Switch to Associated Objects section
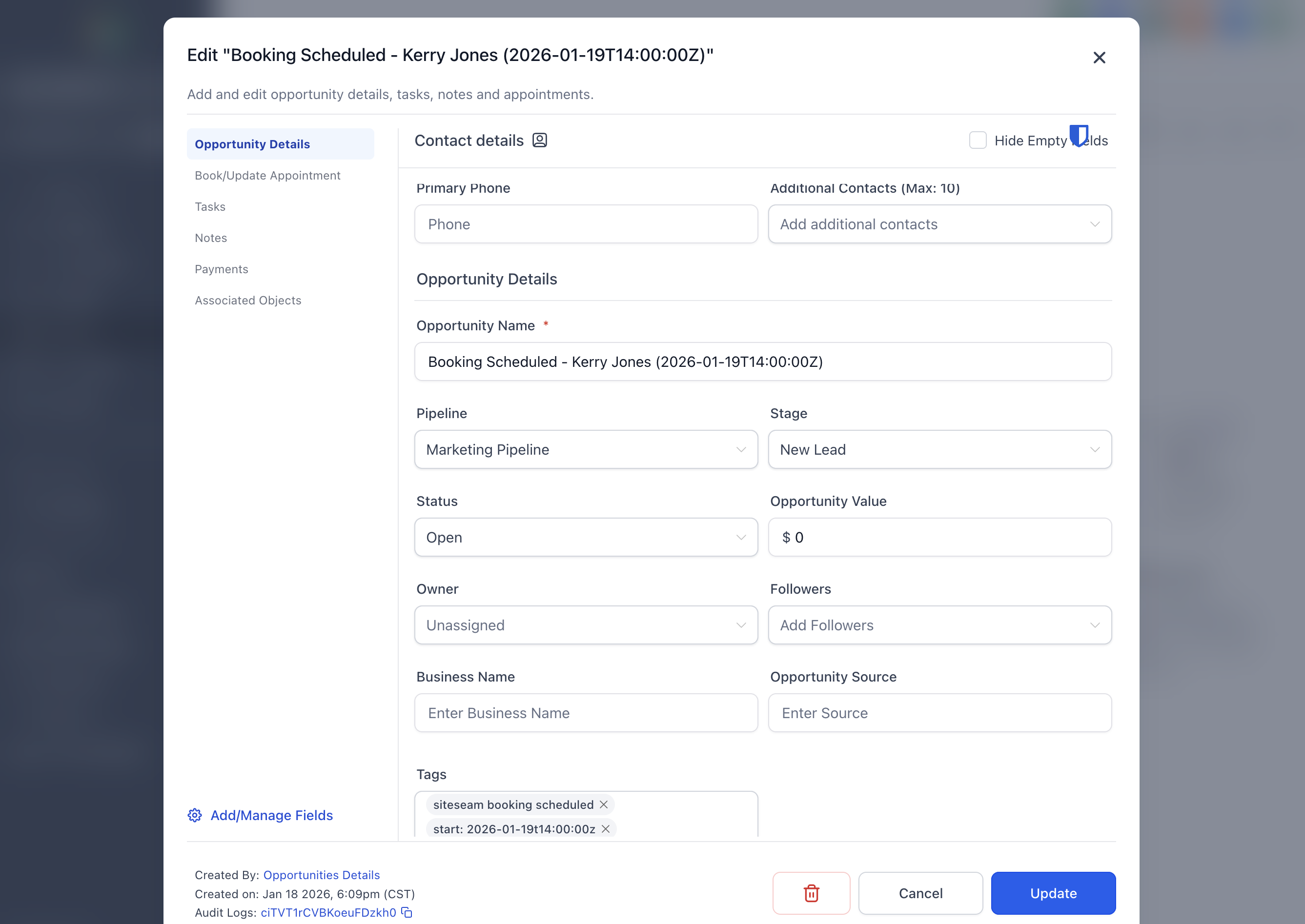 pos(247,301)
